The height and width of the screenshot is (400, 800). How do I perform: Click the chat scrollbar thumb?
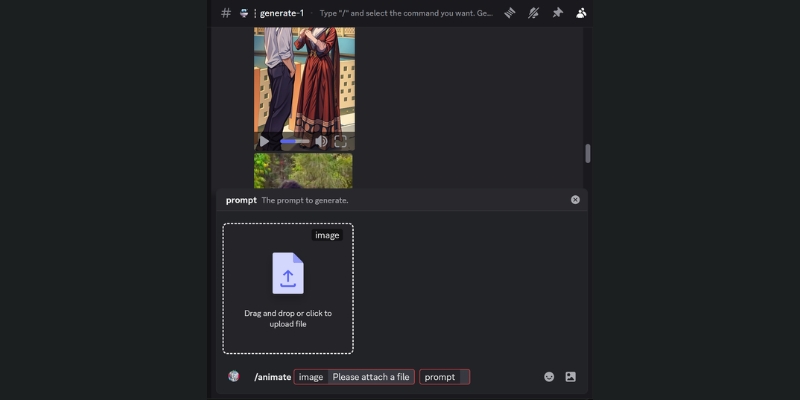click(x=588, y=154)
